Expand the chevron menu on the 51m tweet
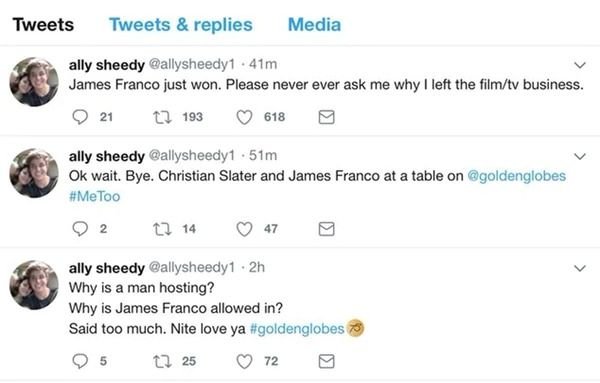This screenshot has width=600, height=383. 580,156
